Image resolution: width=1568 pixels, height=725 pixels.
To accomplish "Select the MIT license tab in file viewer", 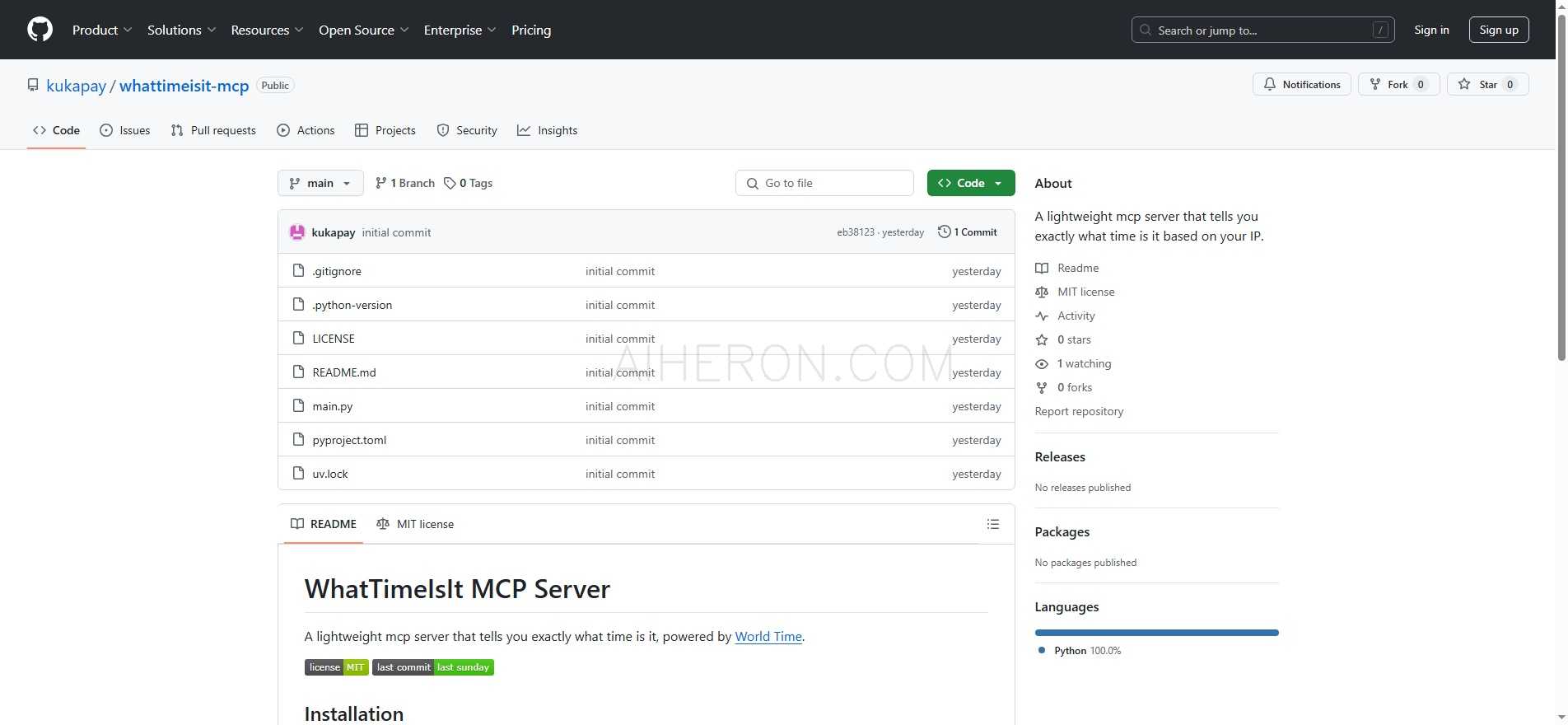I will click(415, 524).
